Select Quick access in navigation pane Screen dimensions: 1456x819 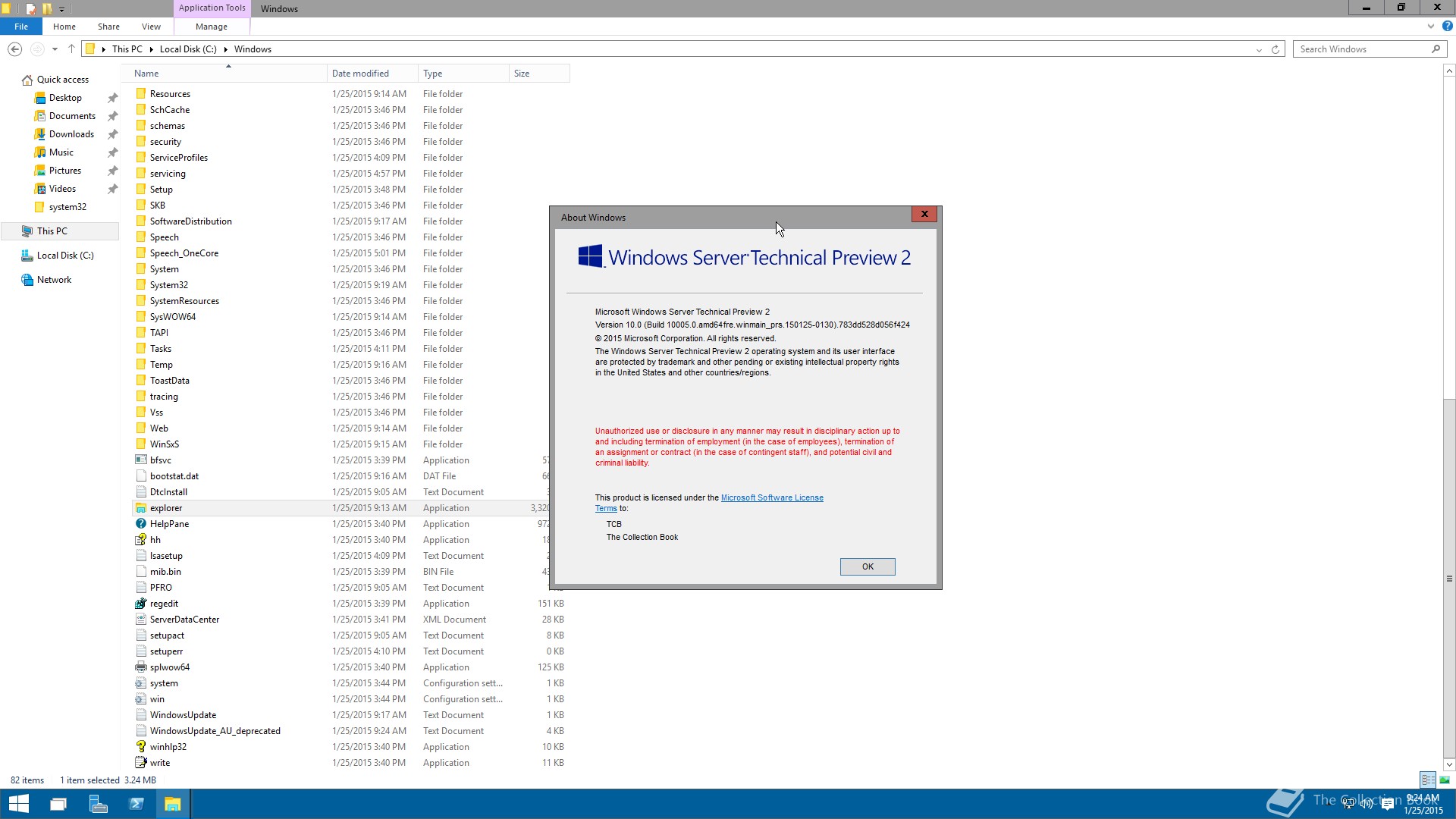point(63,80)
